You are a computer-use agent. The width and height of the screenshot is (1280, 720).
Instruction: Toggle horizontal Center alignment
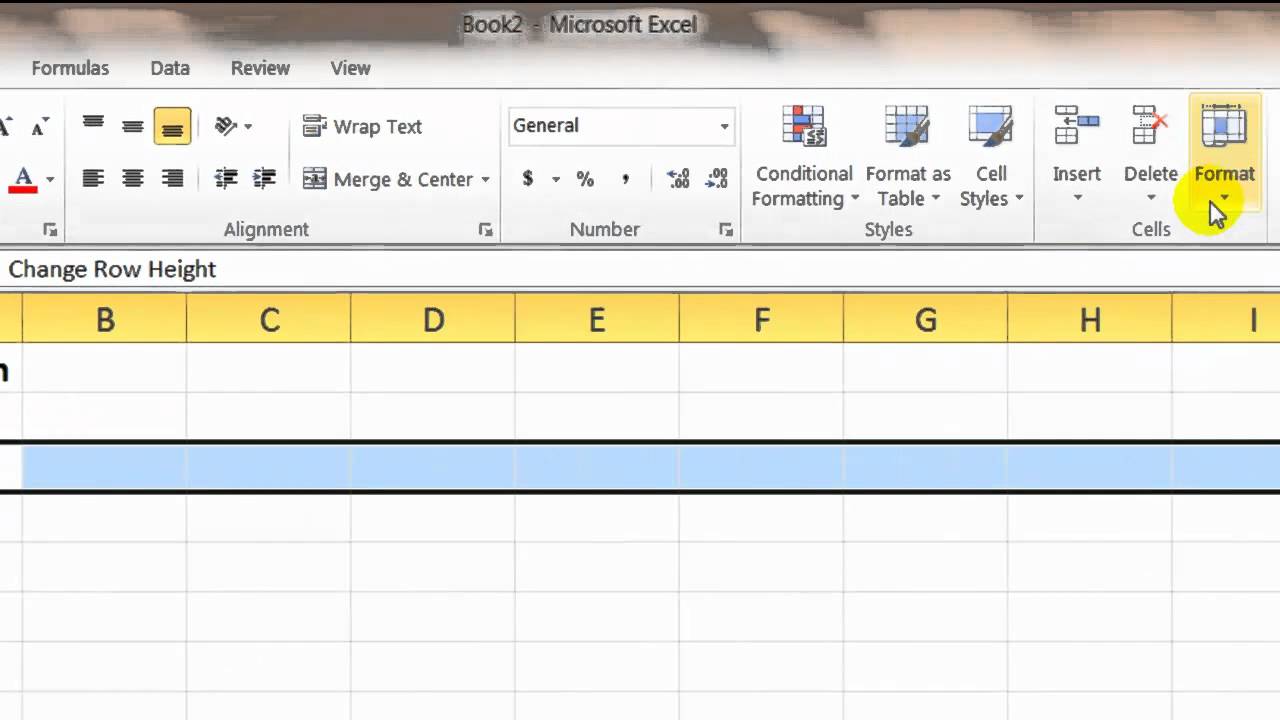pyautogui.click(x=132, y=179)
